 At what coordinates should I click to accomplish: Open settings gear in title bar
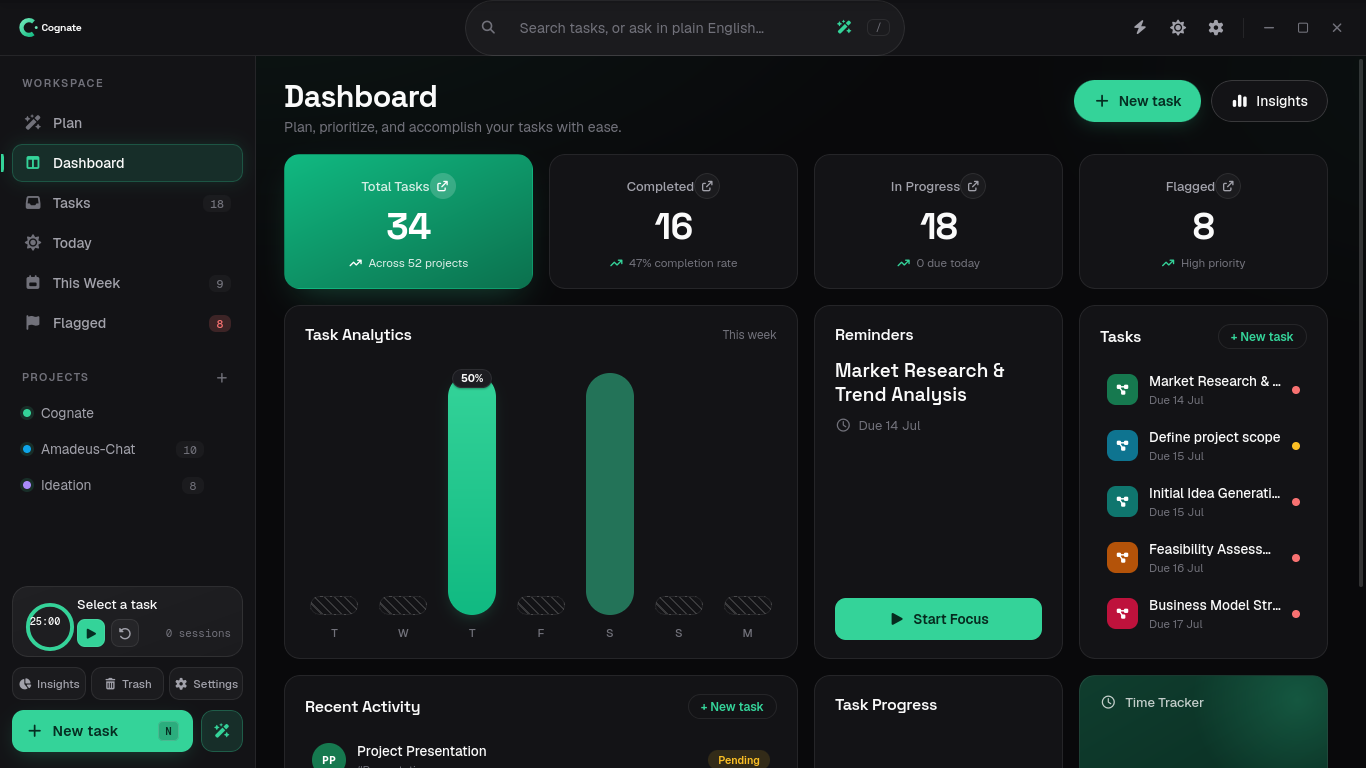(1216, 28)
